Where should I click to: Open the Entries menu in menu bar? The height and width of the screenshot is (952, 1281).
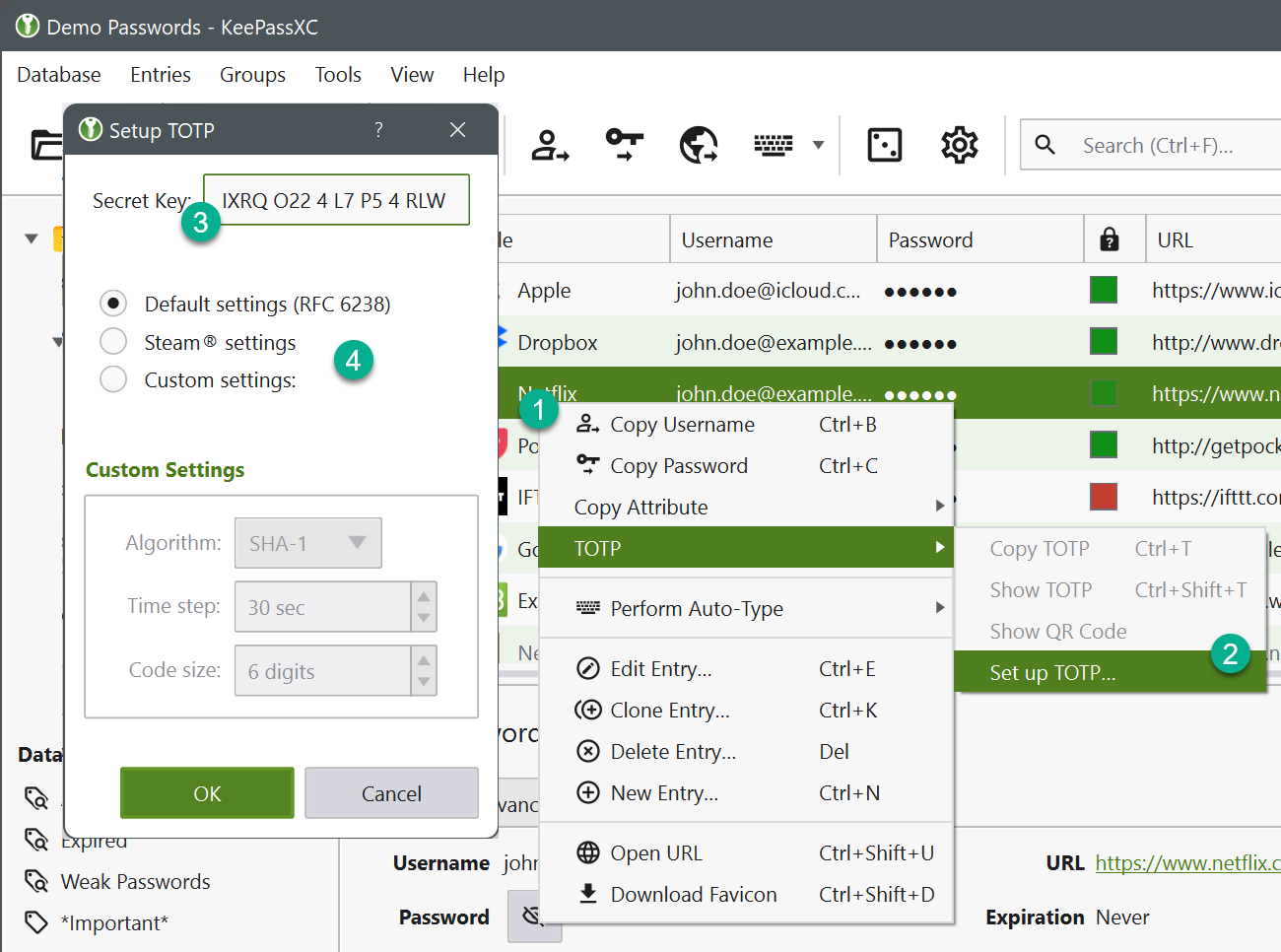(x=161, y=75)
